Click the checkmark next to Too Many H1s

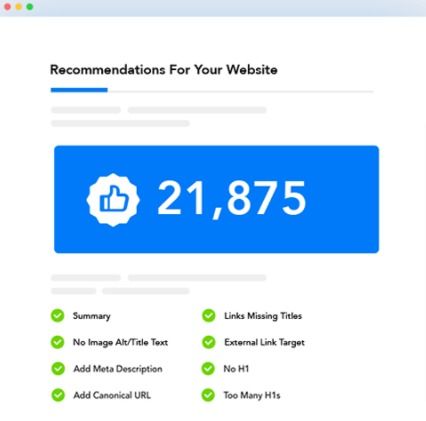pyautogui.click(x=208, y=395)
